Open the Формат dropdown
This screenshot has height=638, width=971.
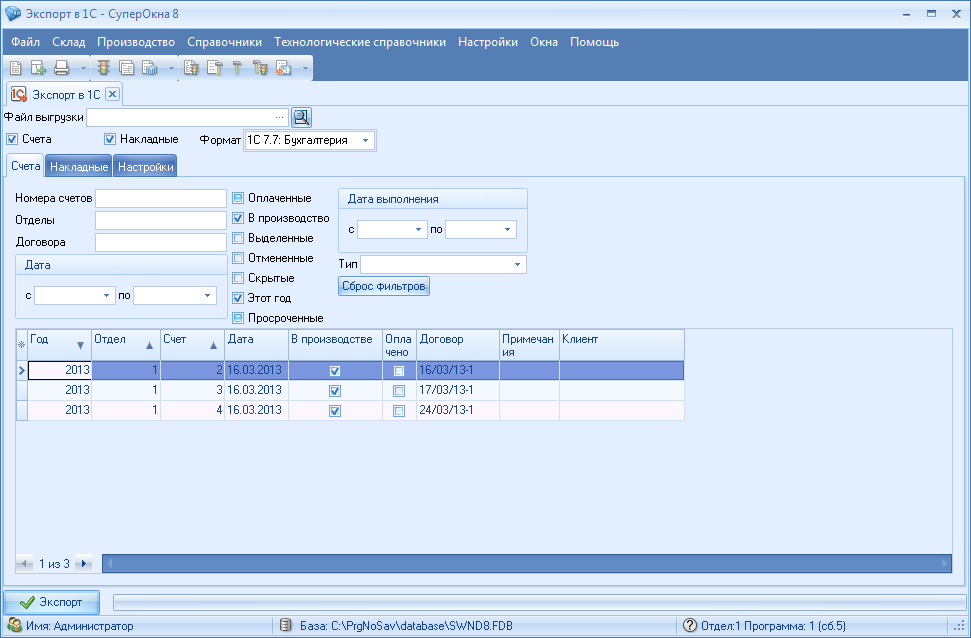coord(365,141)
